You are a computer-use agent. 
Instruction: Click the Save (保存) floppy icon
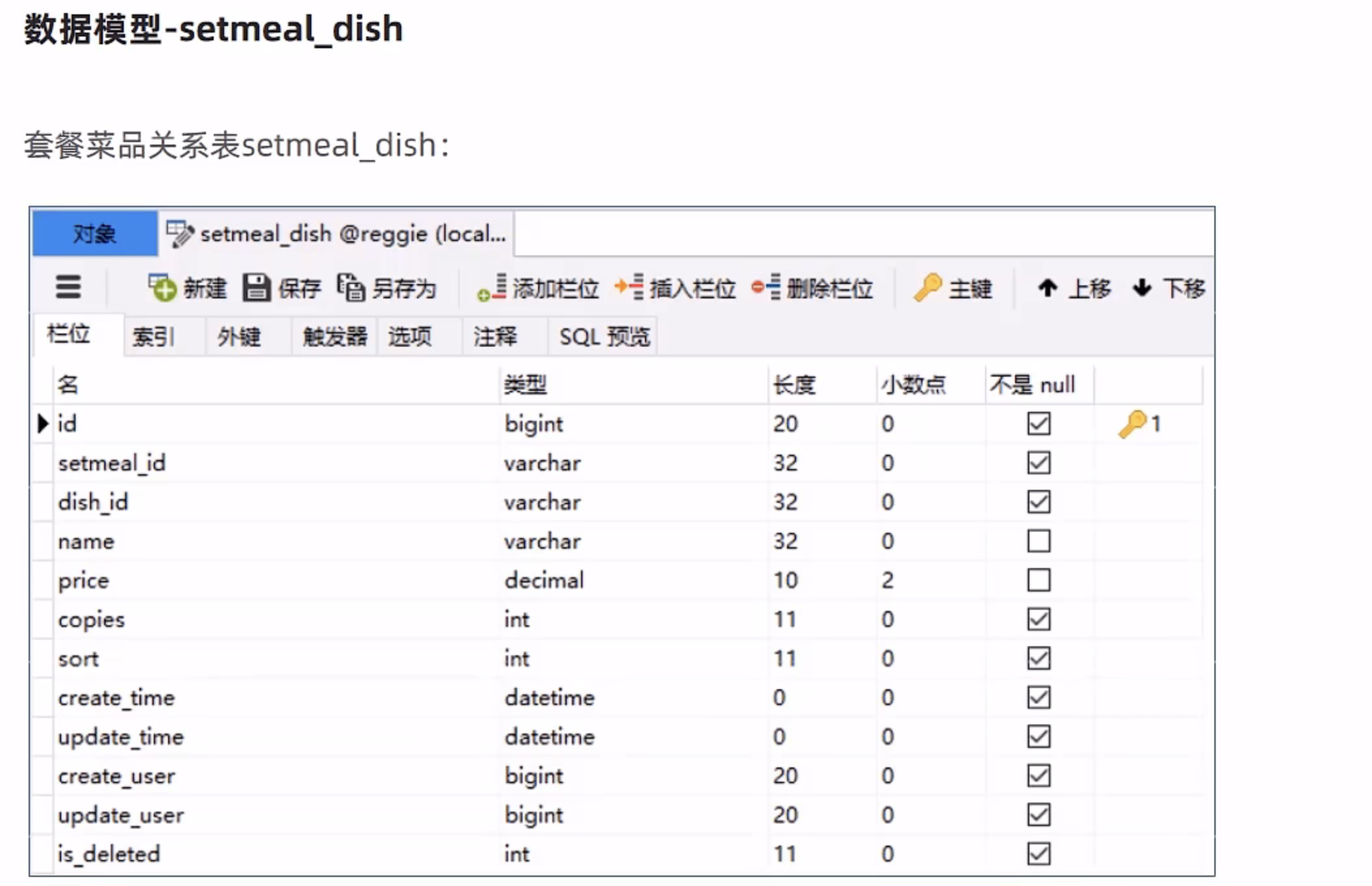[x=256, y=287]
